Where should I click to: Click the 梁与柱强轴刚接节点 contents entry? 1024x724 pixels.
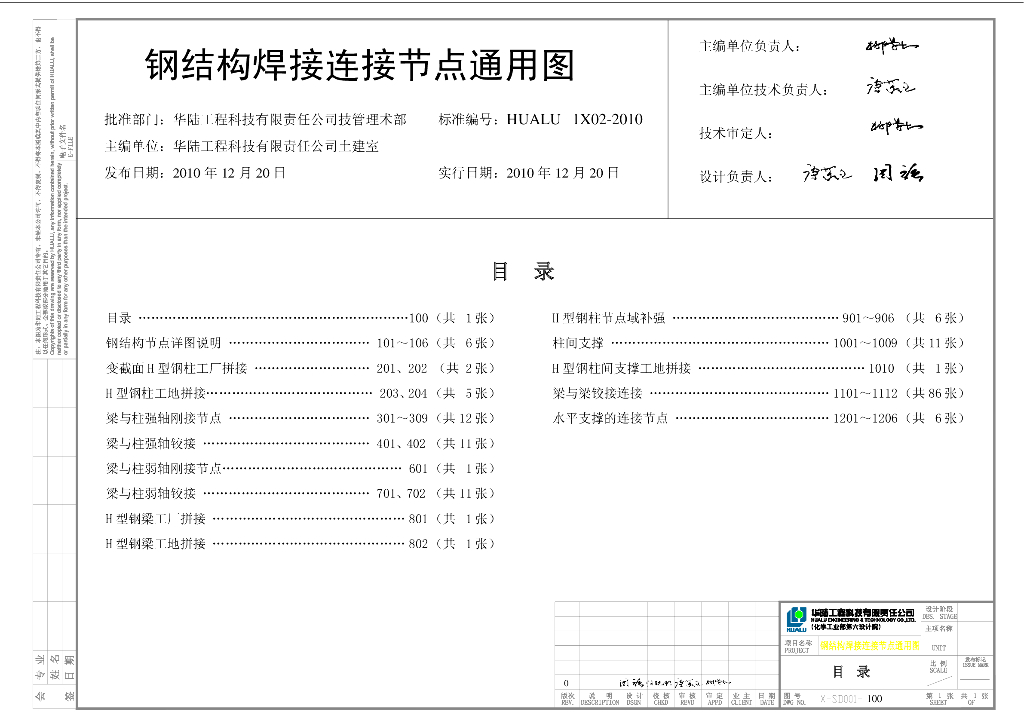coord(164,418)
